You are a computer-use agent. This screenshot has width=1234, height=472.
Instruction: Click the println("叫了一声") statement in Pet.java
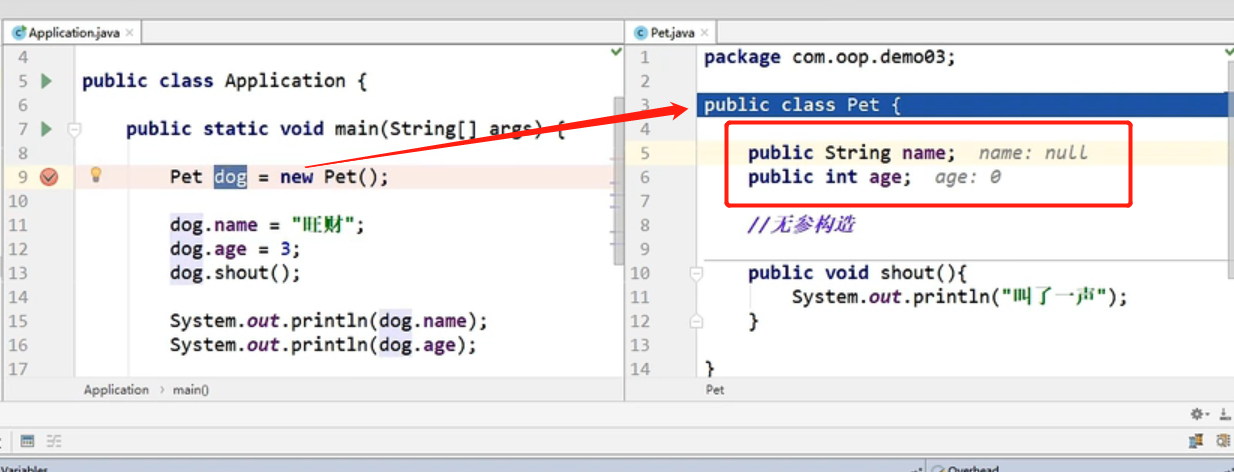[960, 297]
